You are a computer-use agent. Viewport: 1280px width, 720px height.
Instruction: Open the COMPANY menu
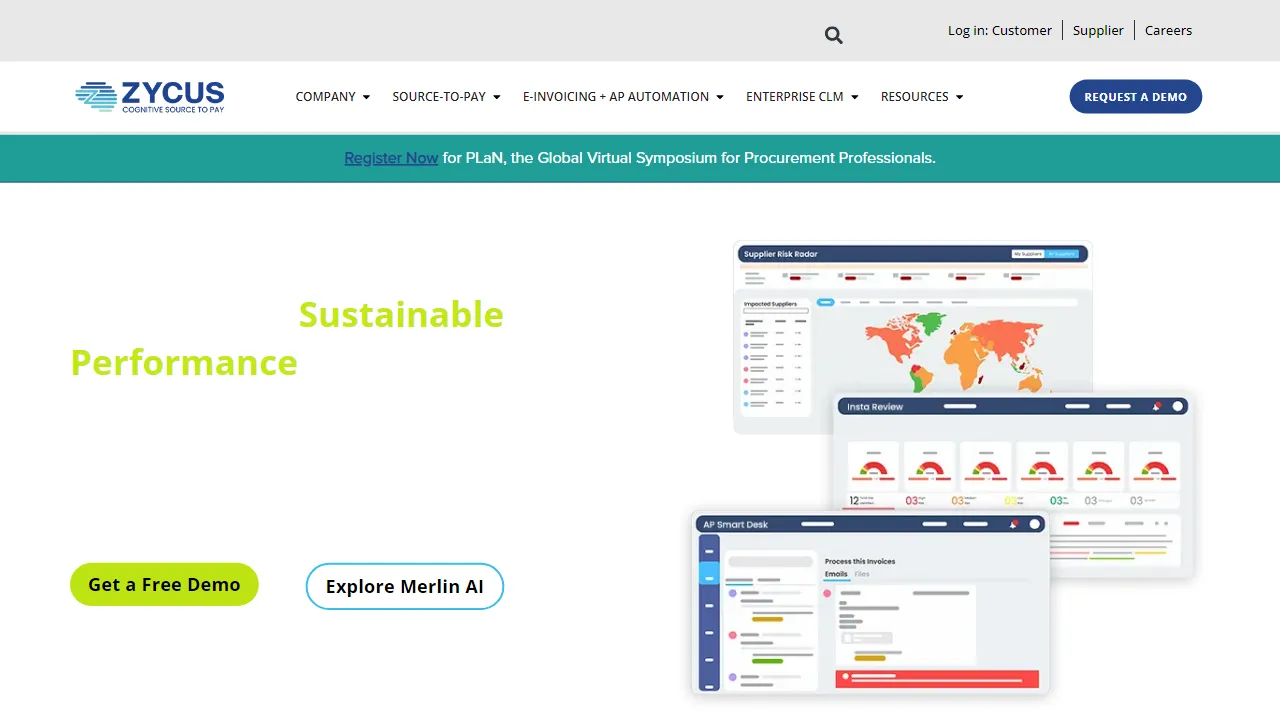pyautogui.click(x=333, y=97)
